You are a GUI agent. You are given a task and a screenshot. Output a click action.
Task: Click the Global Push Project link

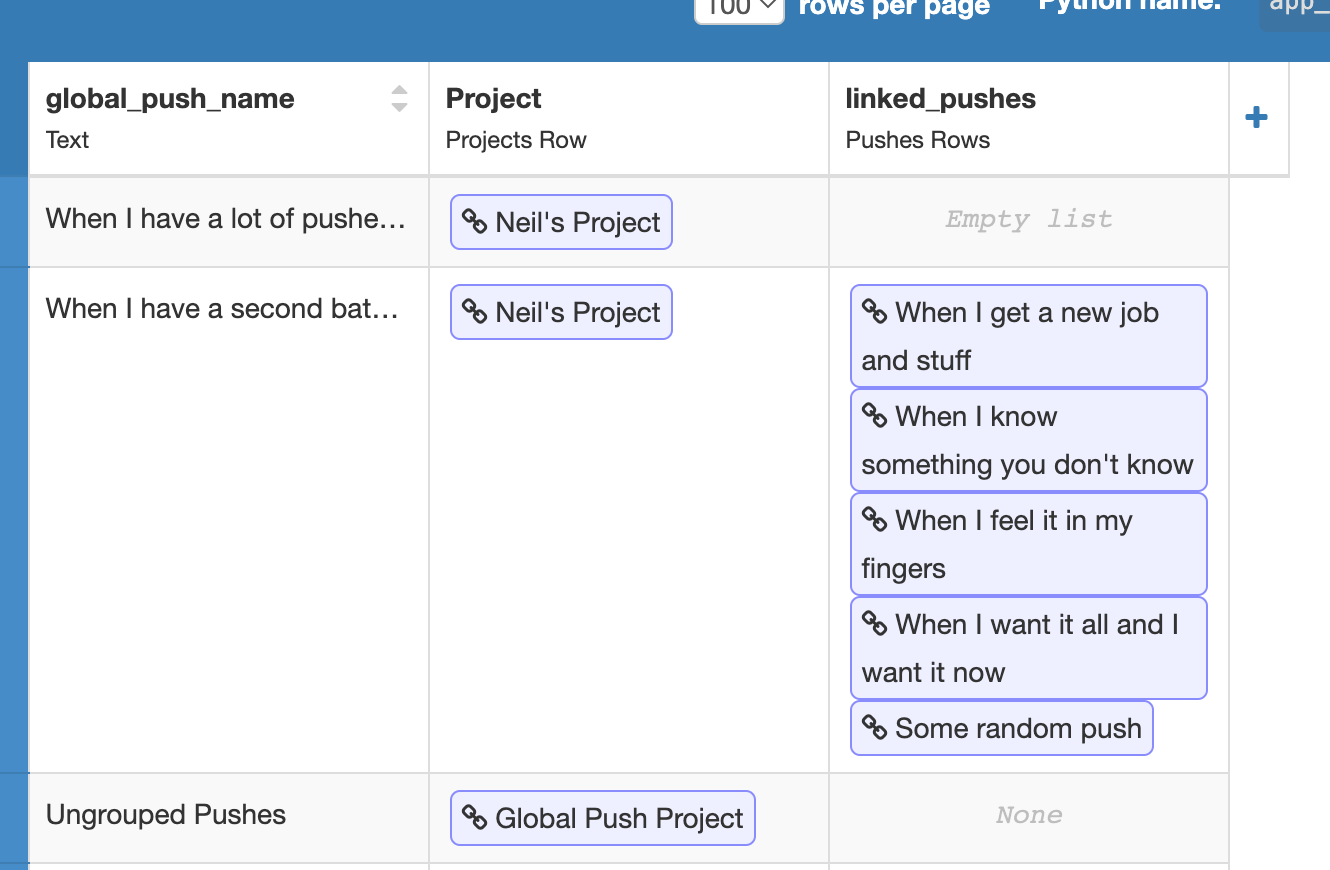tap(602, 818)
